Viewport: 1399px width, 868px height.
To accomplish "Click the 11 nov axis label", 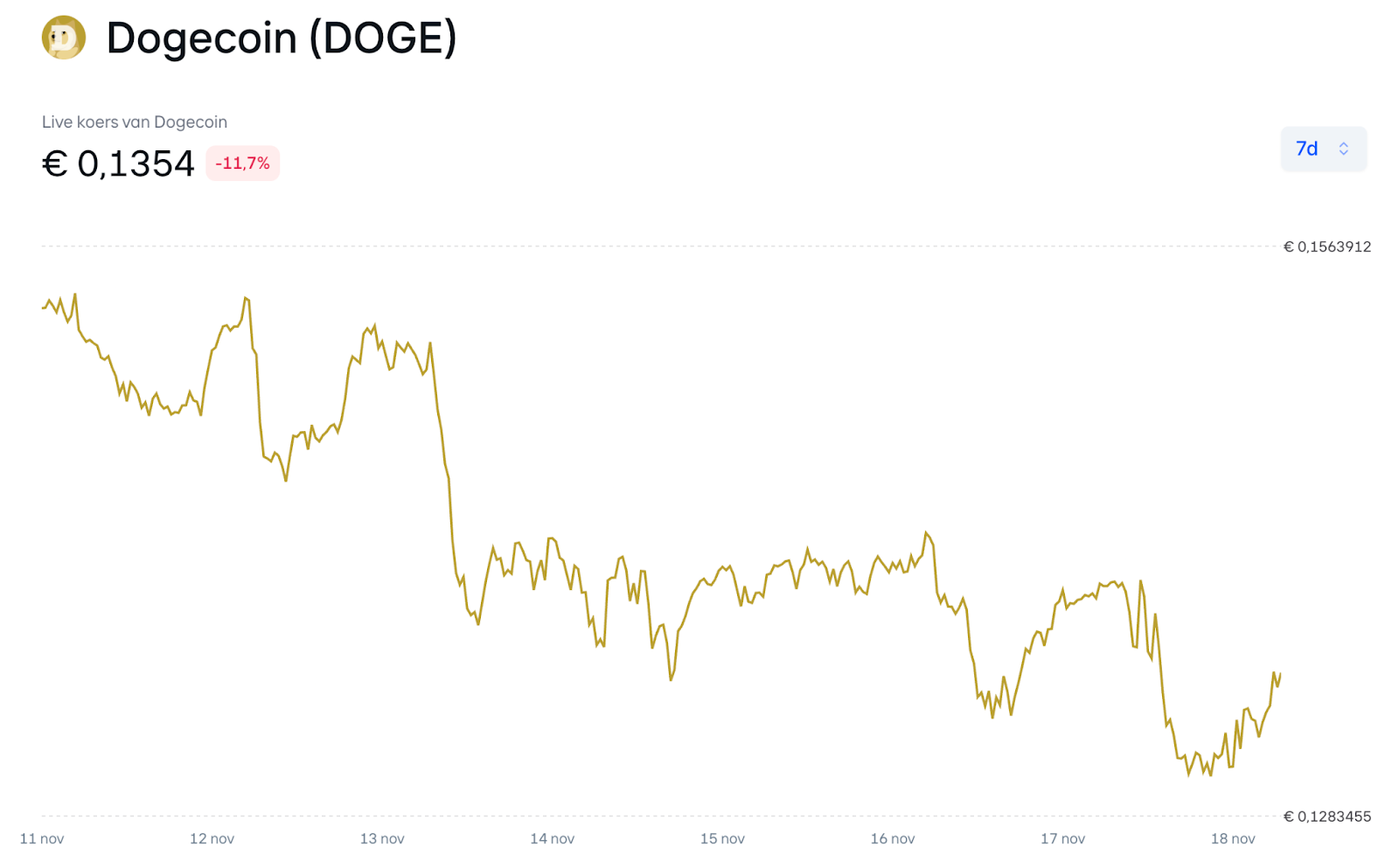I will (x=42, y=839).
